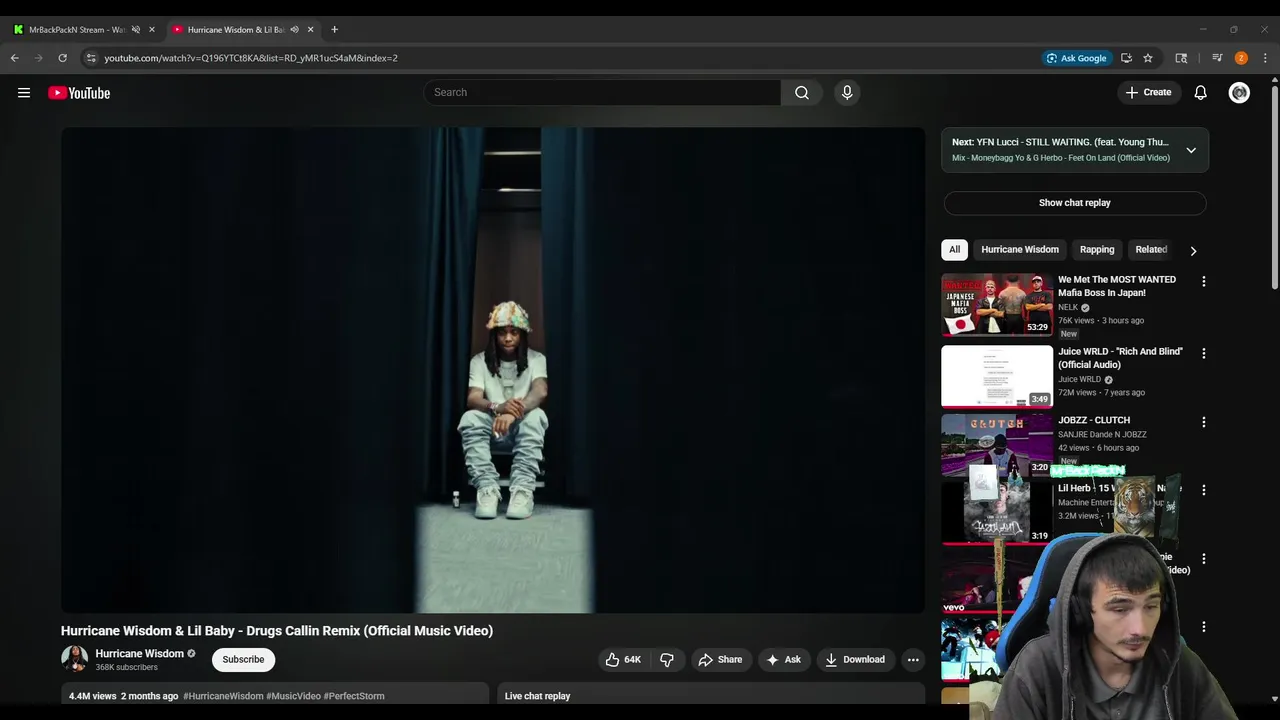This screenshot has height=720, width=1280.
Task: Open Chrome three-dot menu
Action: point(1265,58)
